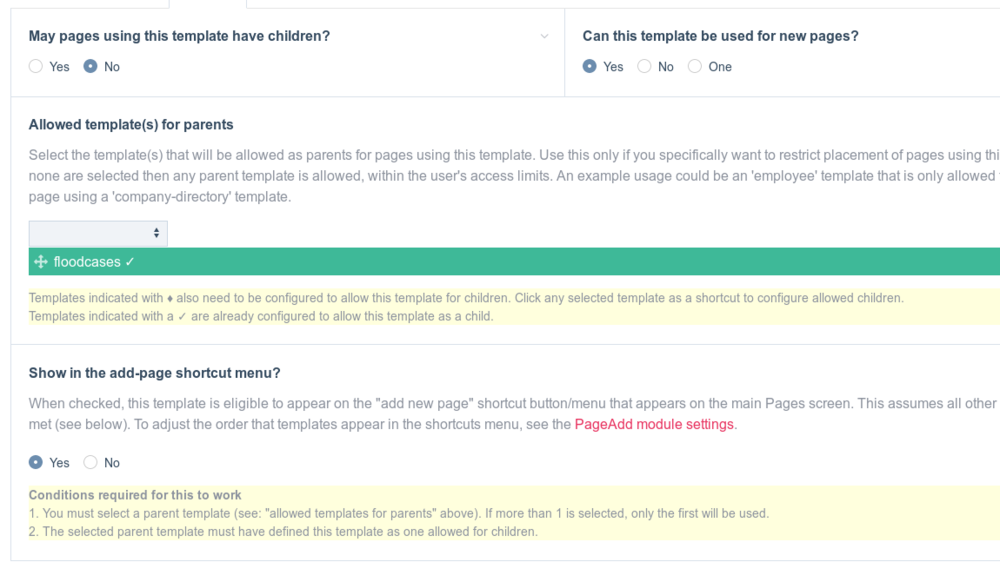1000x562 pixels.
Task: Click the move handle icon on floodcases
Action: coord(41,262)
